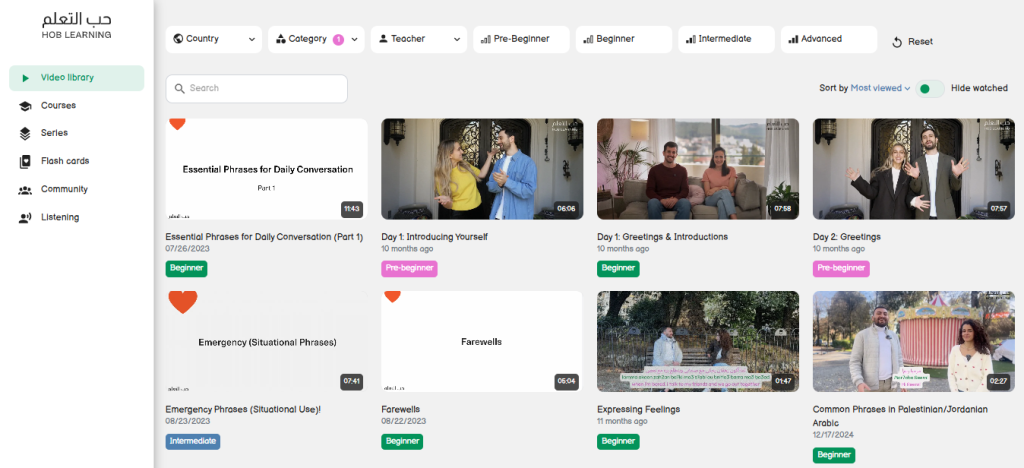This screenshot has width=1024, height=468.
Task: Open the Courses graduation cap icon
Action: (25, 106)
